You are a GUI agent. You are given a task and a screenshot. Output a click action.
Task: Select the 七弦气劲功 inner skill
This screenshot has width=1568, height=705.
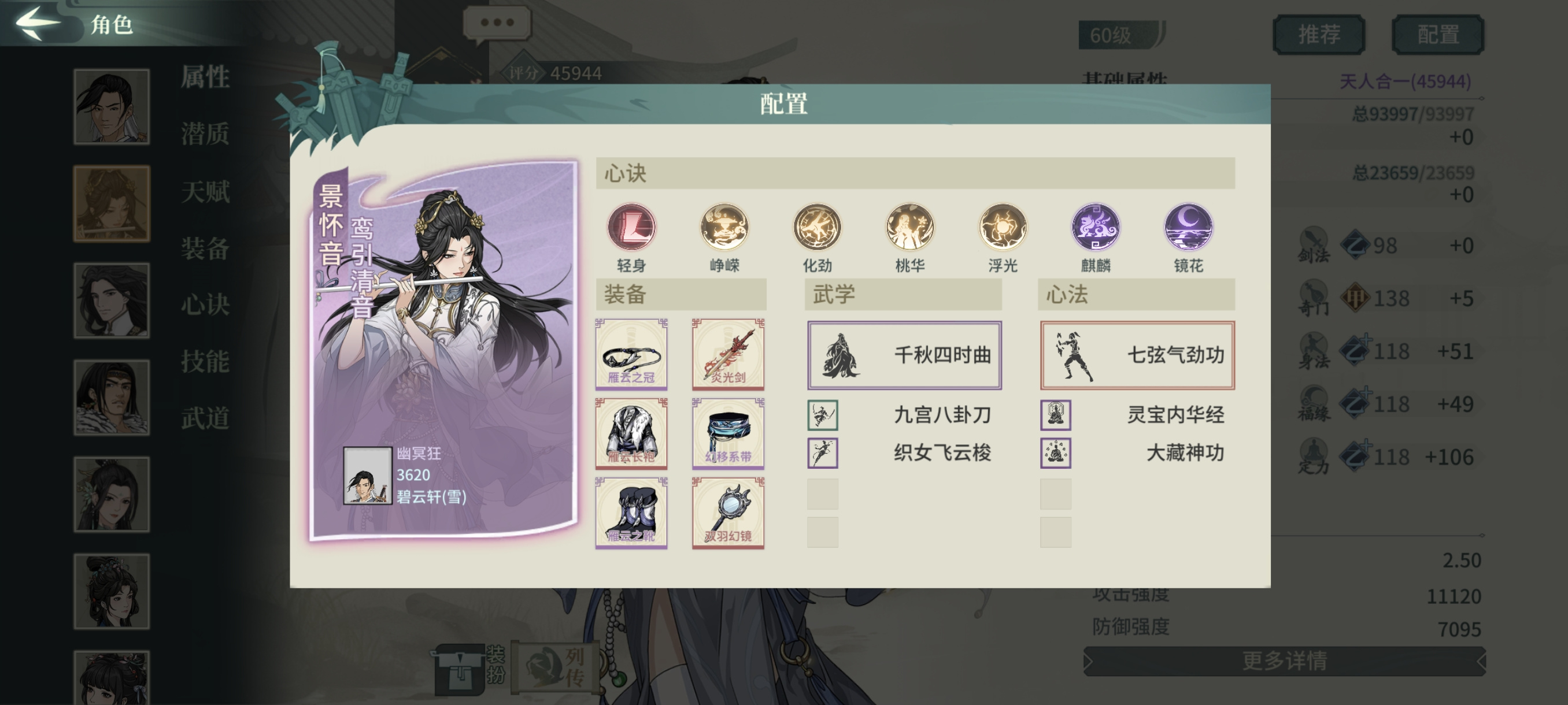pyautogui.click(x=1137, y=355)
